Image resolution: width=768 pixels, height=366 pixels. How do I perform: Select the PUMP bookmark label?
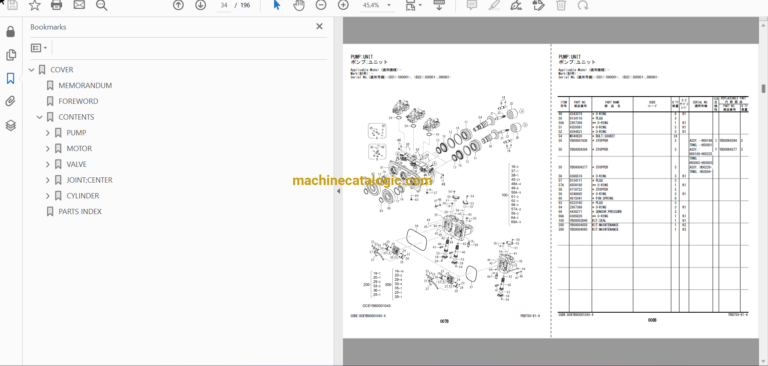76,133
